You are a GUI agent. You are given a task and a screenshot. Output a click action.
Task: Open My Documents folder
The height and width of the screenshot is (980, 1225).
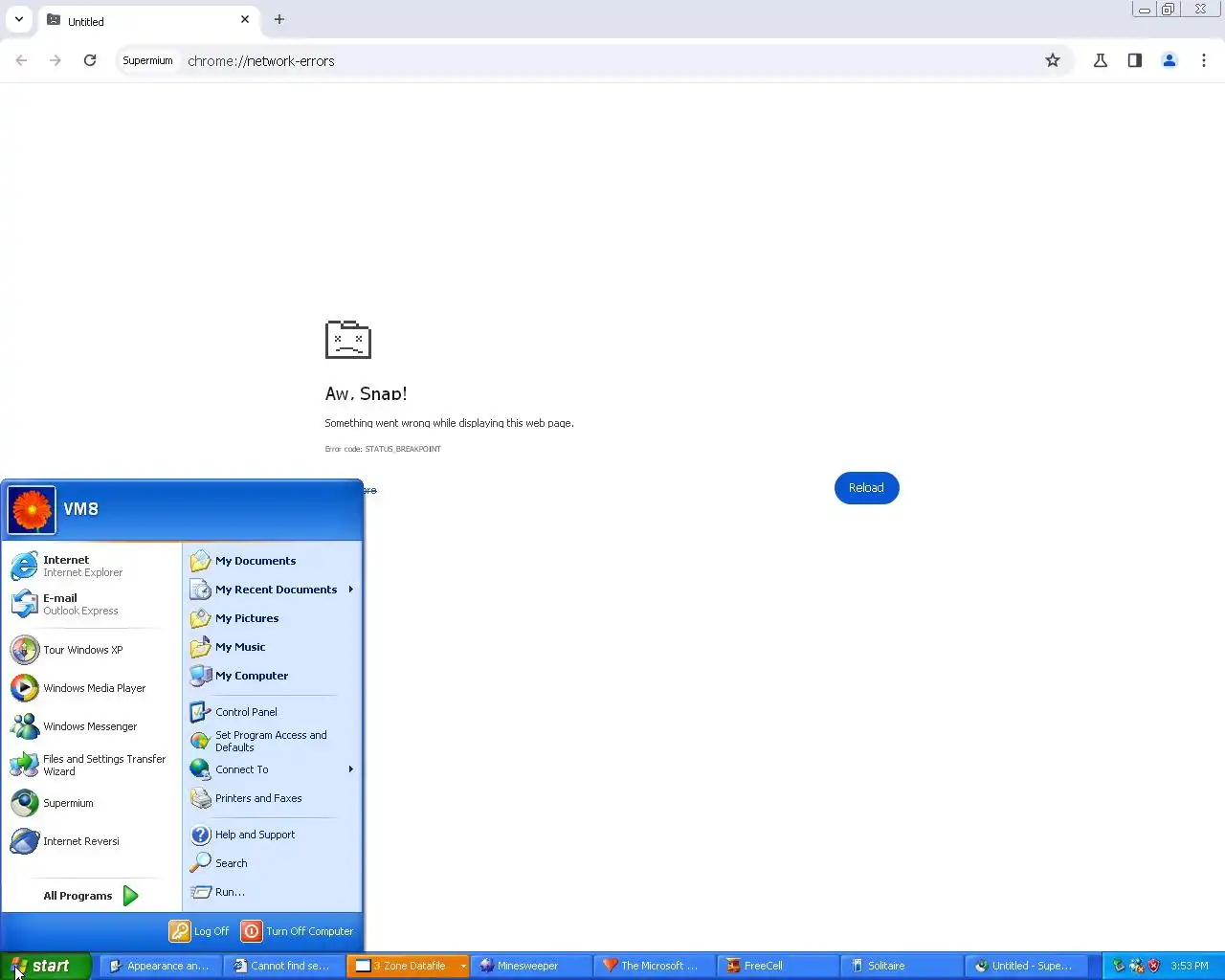tap(273, 561)
